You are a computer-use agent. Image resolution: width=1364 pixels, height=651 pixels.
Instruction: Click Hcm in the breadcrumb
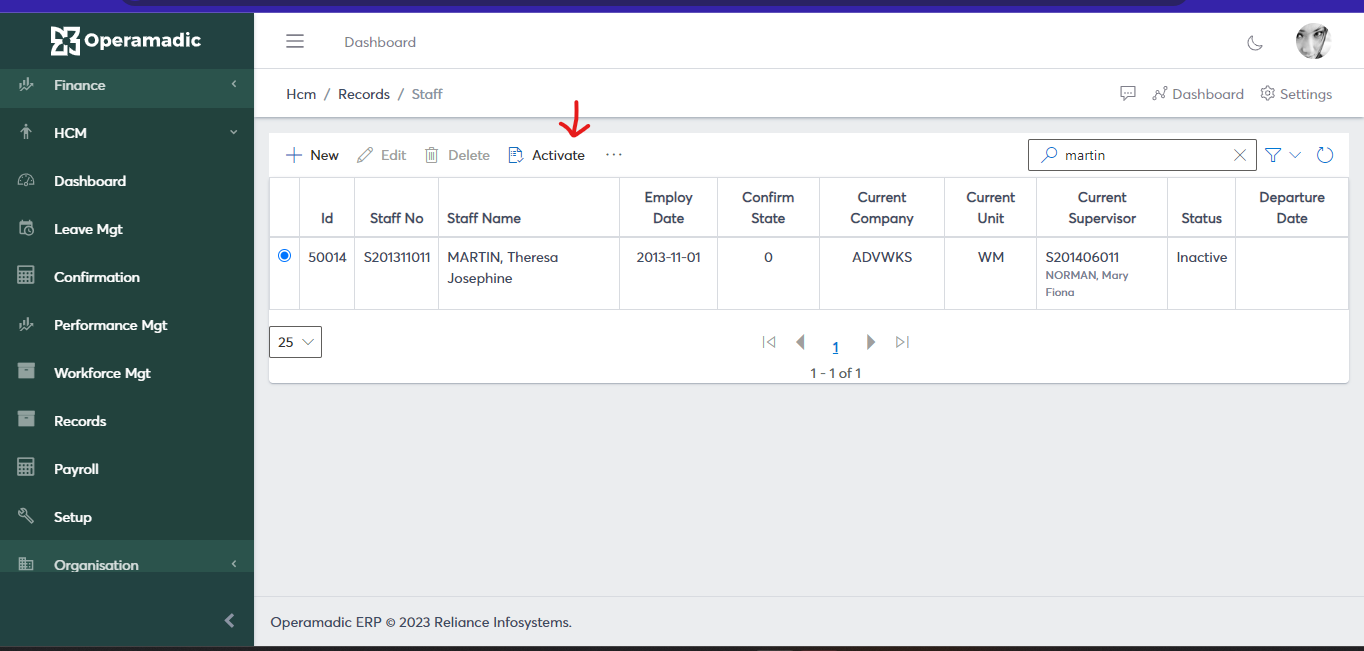(x=301, y=94)
